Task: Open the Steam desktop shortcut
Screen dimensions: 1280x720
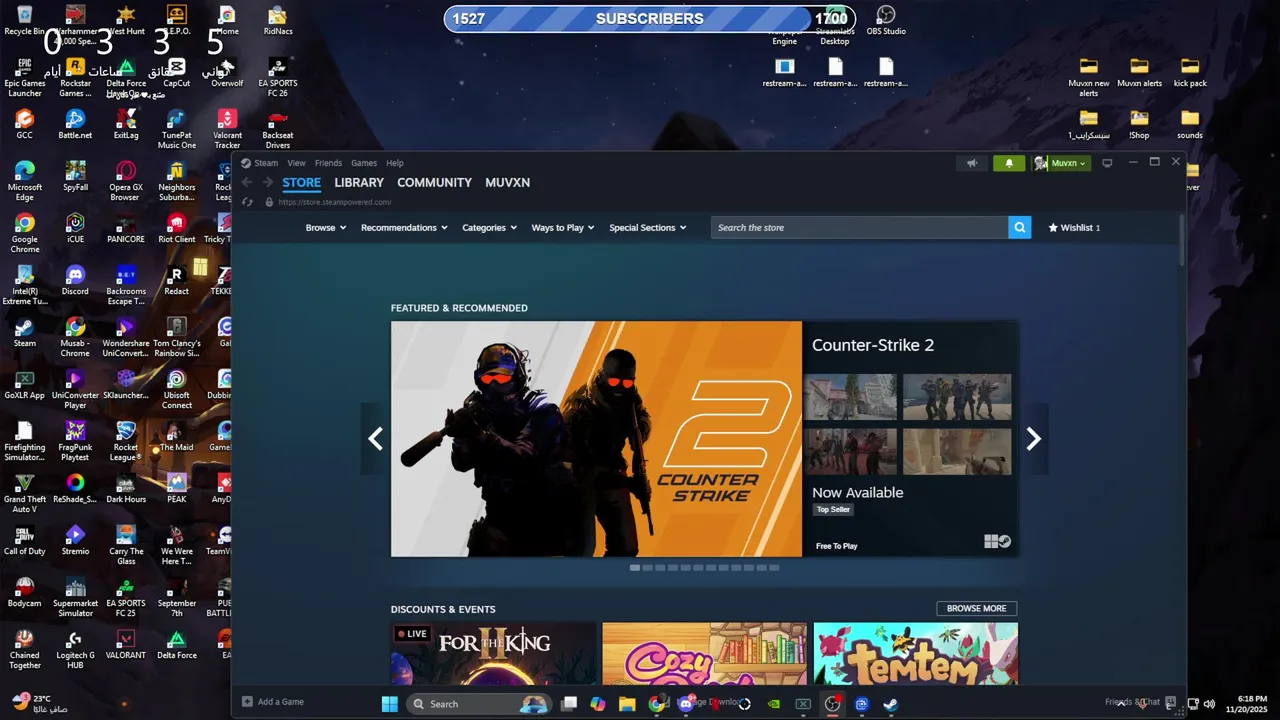Action: point(25,332)
